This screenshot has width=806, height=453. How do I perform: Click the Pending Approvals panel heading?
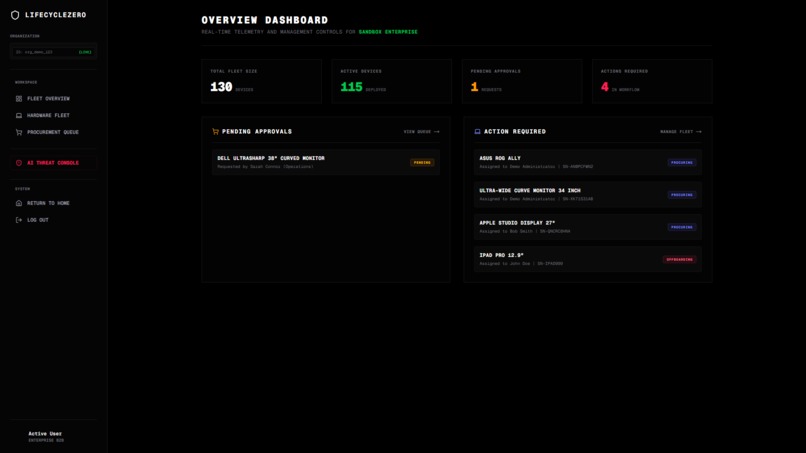(x=257, y=132)
